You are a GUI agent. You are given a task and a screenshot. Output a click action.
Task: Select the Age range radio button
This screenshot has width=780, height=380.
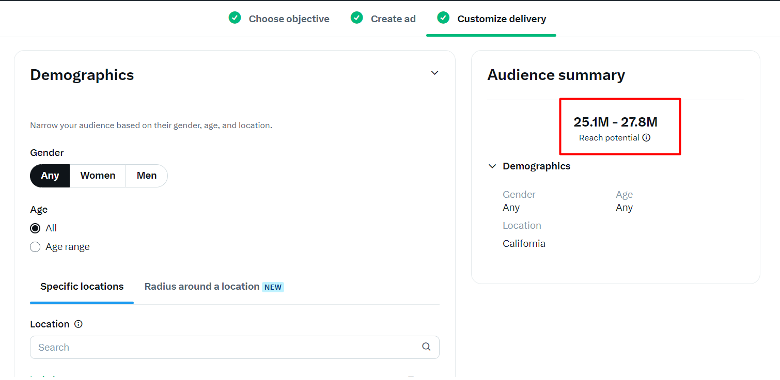tap(35, 247)
